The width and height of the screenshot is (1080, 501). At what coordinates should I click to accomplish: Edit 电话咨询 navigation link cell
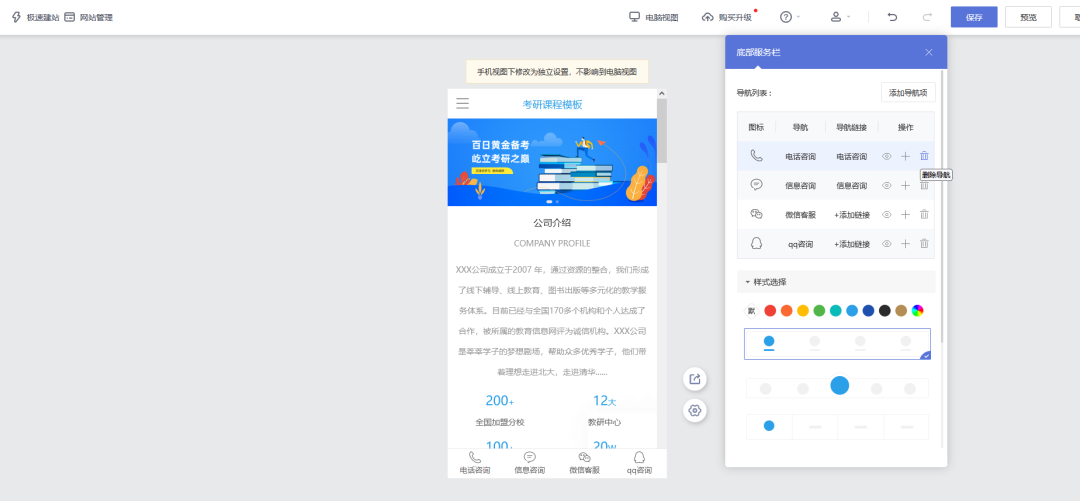click(x=852, y=157)
